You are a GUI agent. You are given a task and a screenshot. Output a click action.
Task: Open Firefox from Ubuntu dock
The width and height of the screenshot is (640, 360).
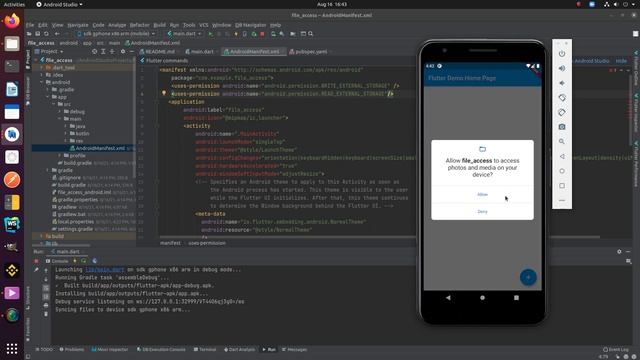pyautogui.click(x=12, y=21)
